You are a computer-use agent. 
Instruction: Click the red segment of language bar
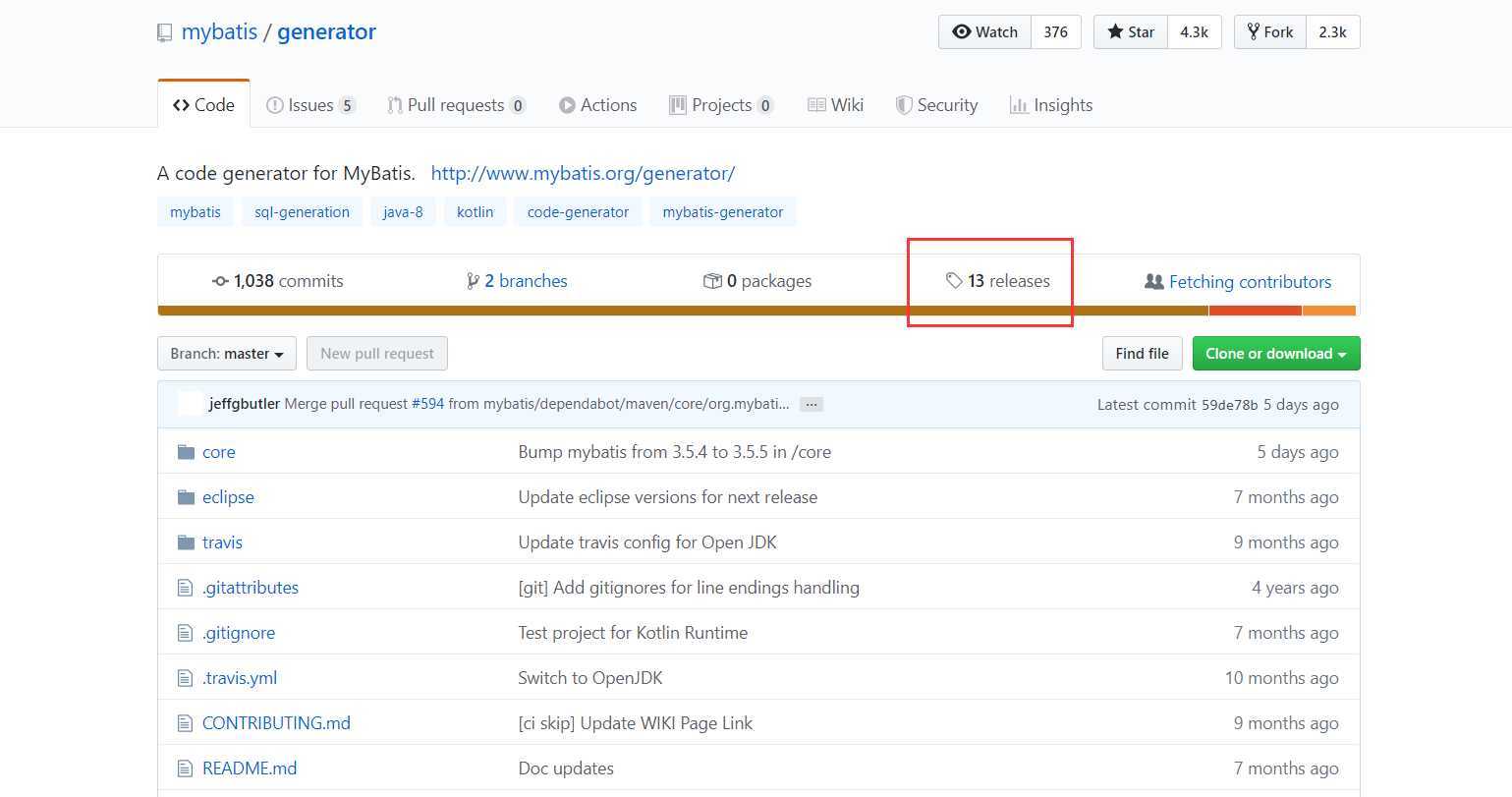click(1256, 311)
